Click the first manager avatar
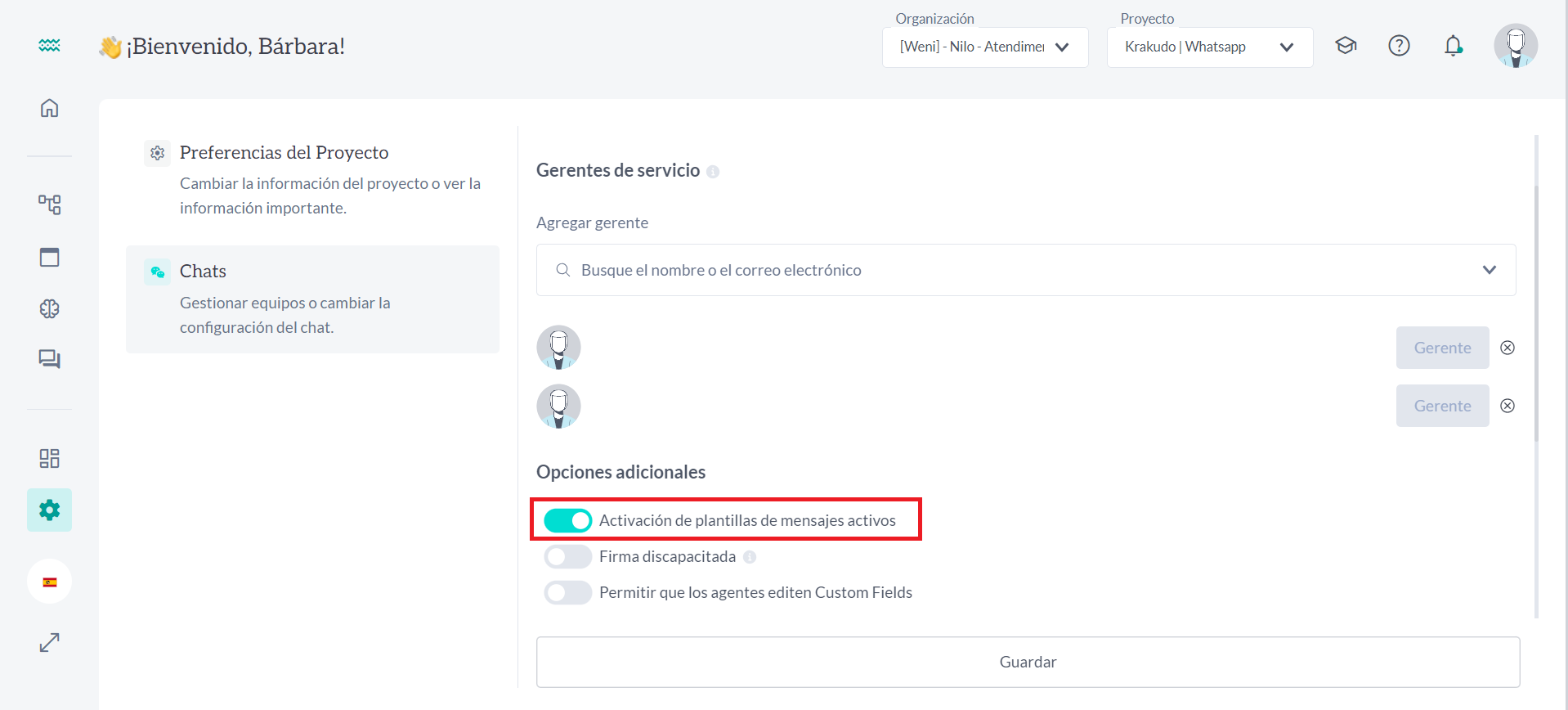Screen dimensions: 1568x710 click(x=558, y=348)
